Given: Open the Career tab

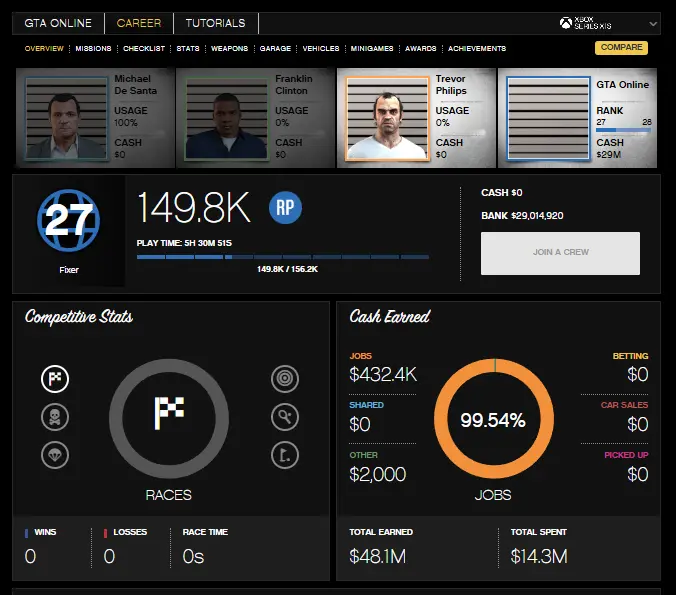Looking at the screenshot, I should click(139, 23).
